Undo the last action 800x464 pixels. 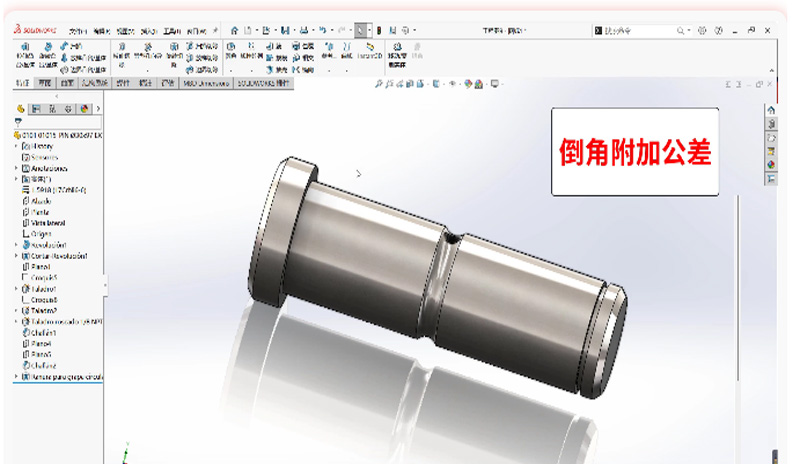click(x=322, y=31)
